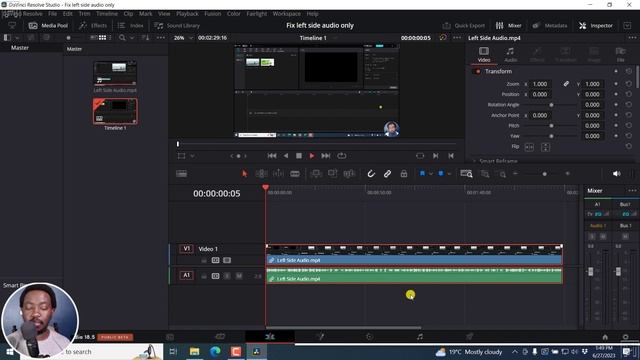Adjust the Rotation Angle slider

coord(551,105)
